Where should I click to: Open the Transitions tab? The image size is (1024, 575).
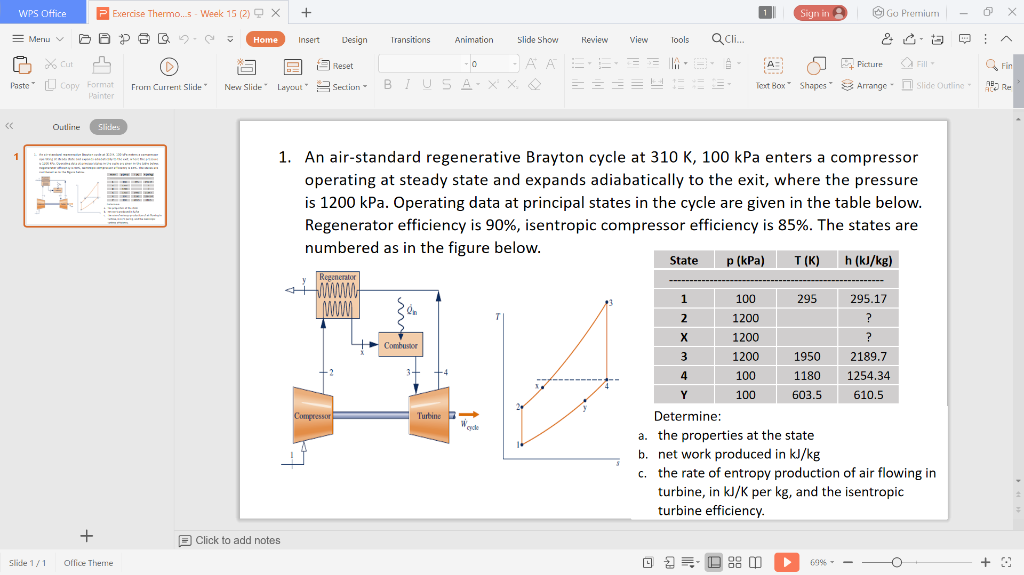411,39
